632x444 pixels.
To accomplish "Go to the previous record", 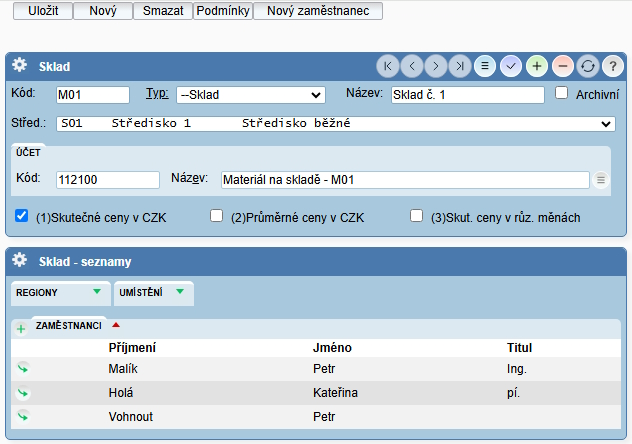I will (x=411, y=65).
